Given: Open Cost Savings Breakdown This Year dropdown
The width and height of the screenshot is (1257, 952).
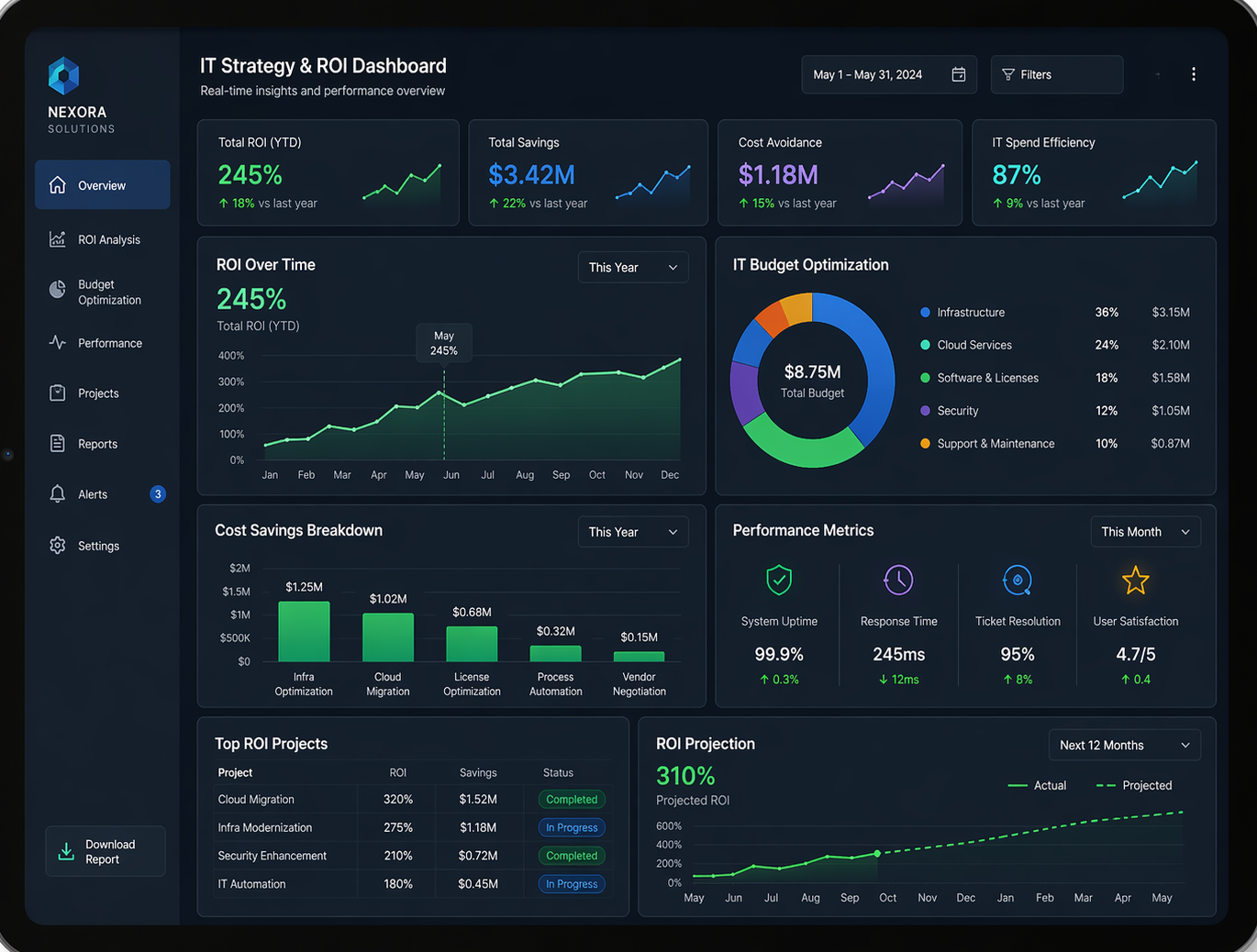Looking at the screenshot, I should click(x=633, y=532).
